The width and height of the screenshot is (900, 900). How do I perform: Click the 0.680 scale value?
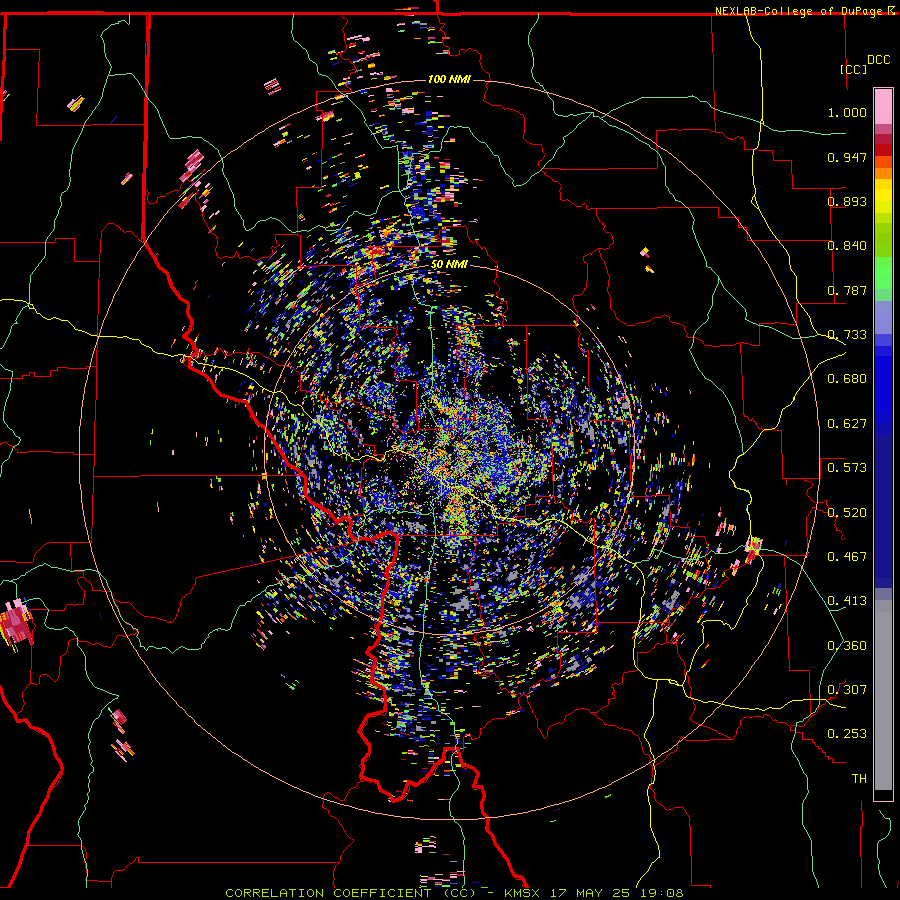pyautogui.click(x=847, y=379)
